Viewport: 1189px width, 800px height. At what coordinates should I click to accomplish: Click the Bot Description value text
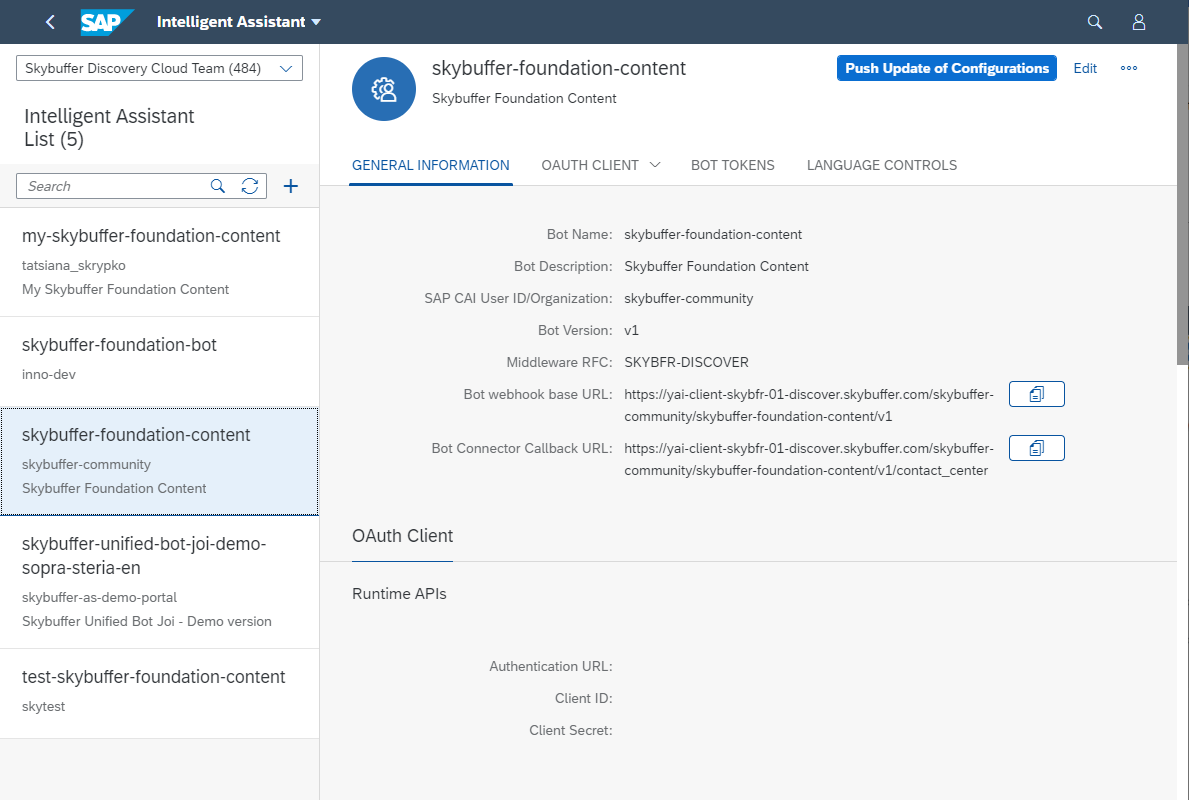[x=717, y=267]
